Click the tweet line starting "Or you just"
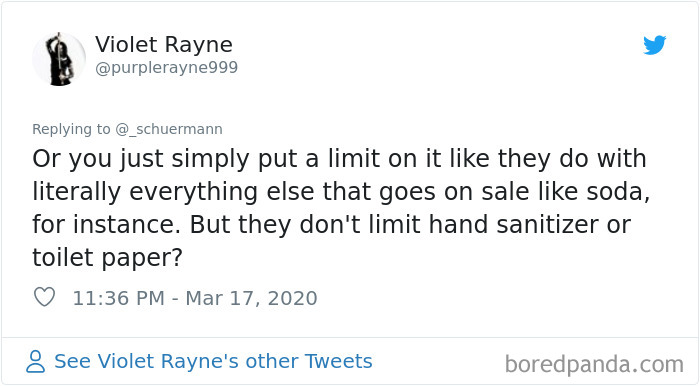Screen dimensions: 700x386 point(339,159)
